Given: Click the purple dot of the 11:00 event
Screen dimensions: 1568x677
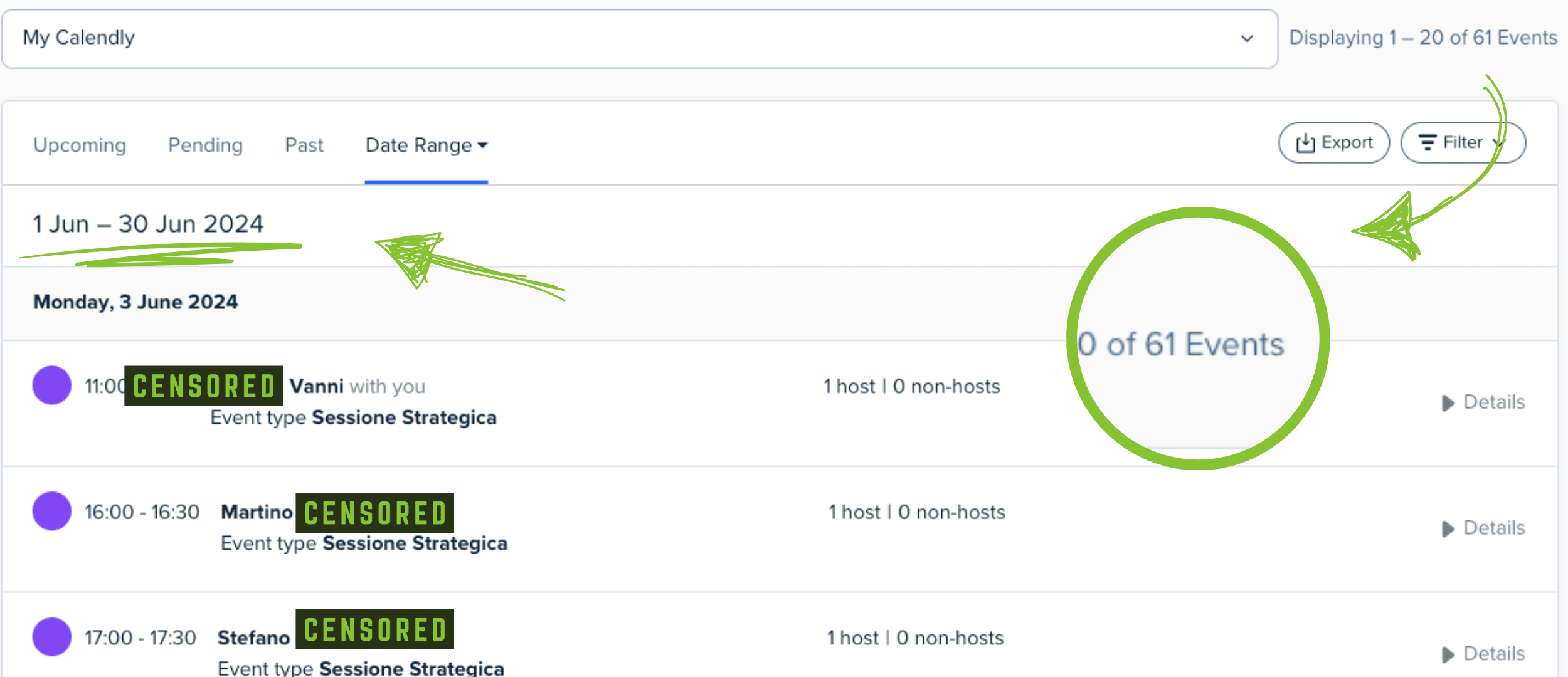Looking at the screenshot, I should click(x=52, y=386).
